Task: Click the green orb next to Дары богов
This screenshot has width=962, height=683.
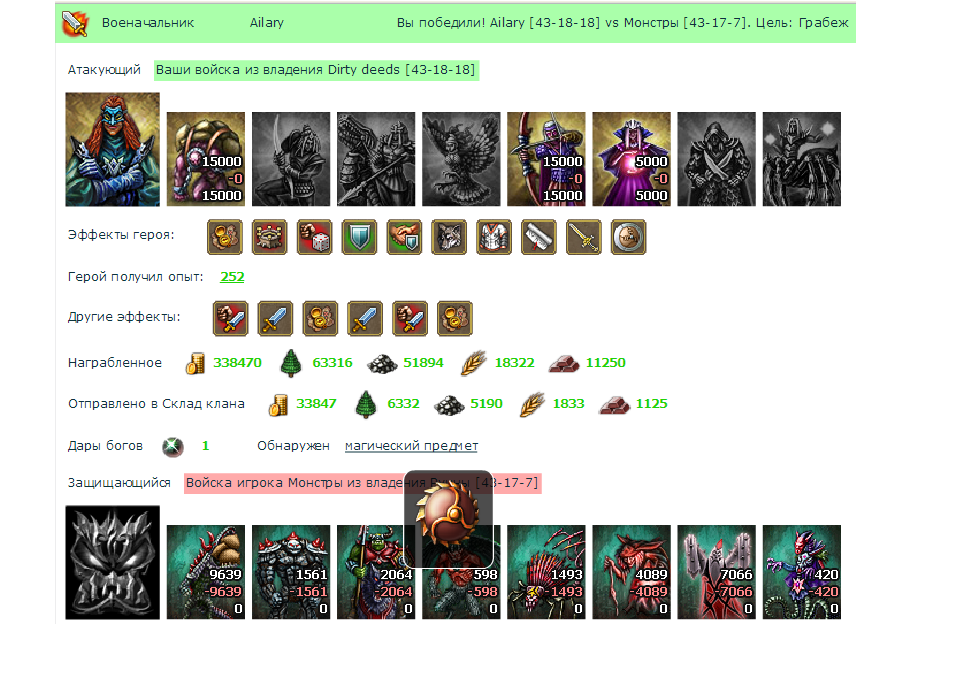Action: point(173,447)
